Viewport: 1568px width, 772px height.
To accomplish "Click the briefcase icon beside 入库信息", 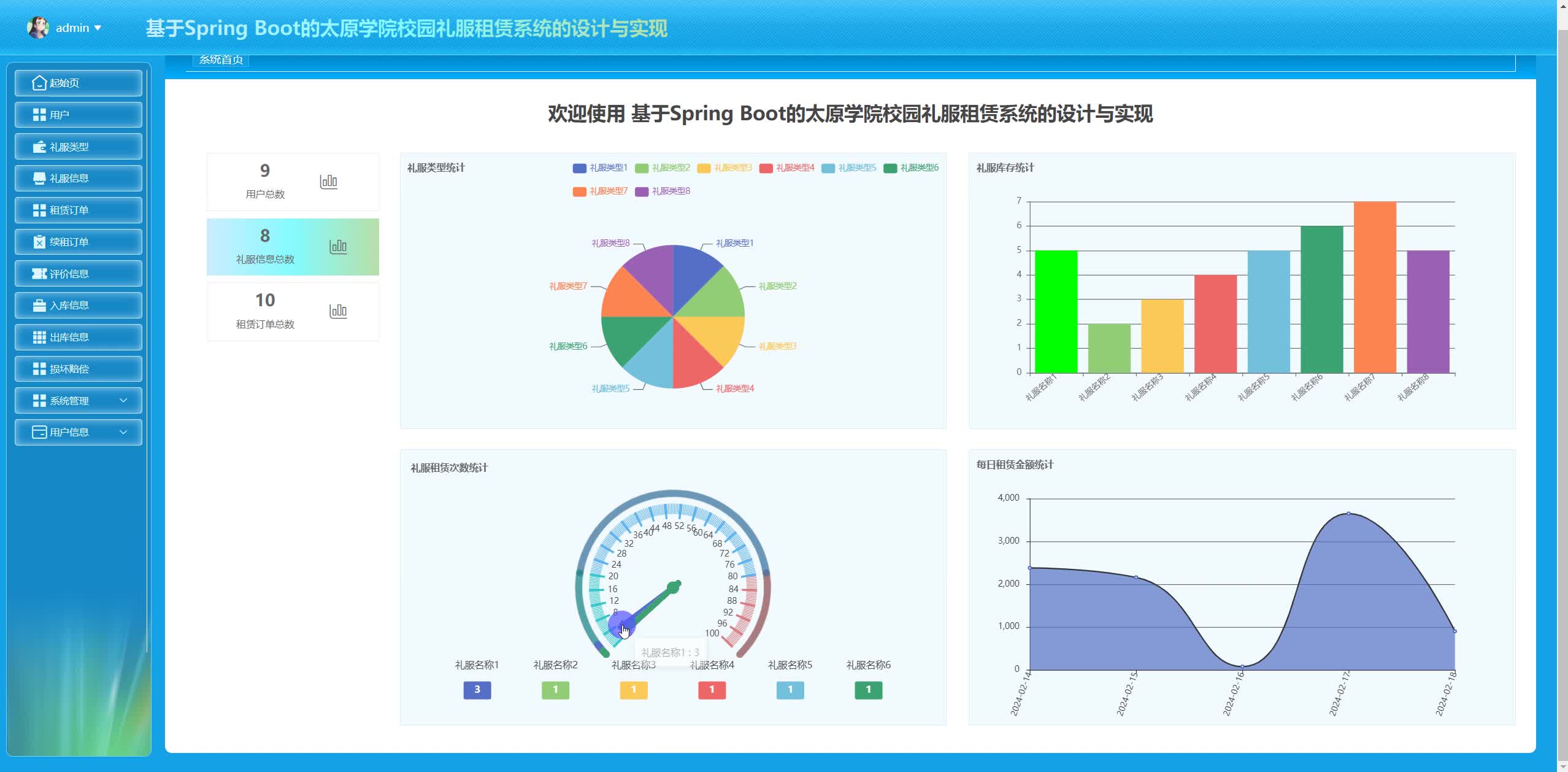I will [39, 306].
